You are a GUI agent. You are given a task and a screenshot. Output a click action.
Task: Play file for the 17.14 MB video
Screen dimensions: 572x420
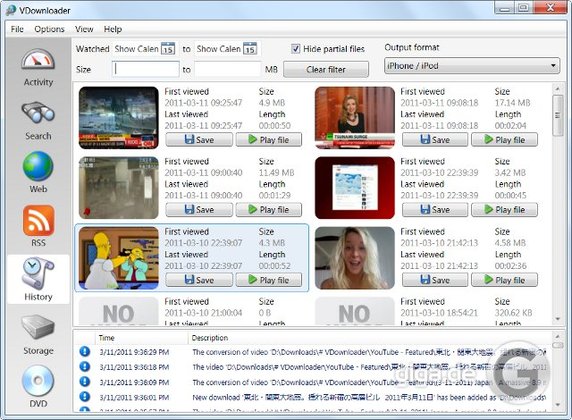pos(504,140)
